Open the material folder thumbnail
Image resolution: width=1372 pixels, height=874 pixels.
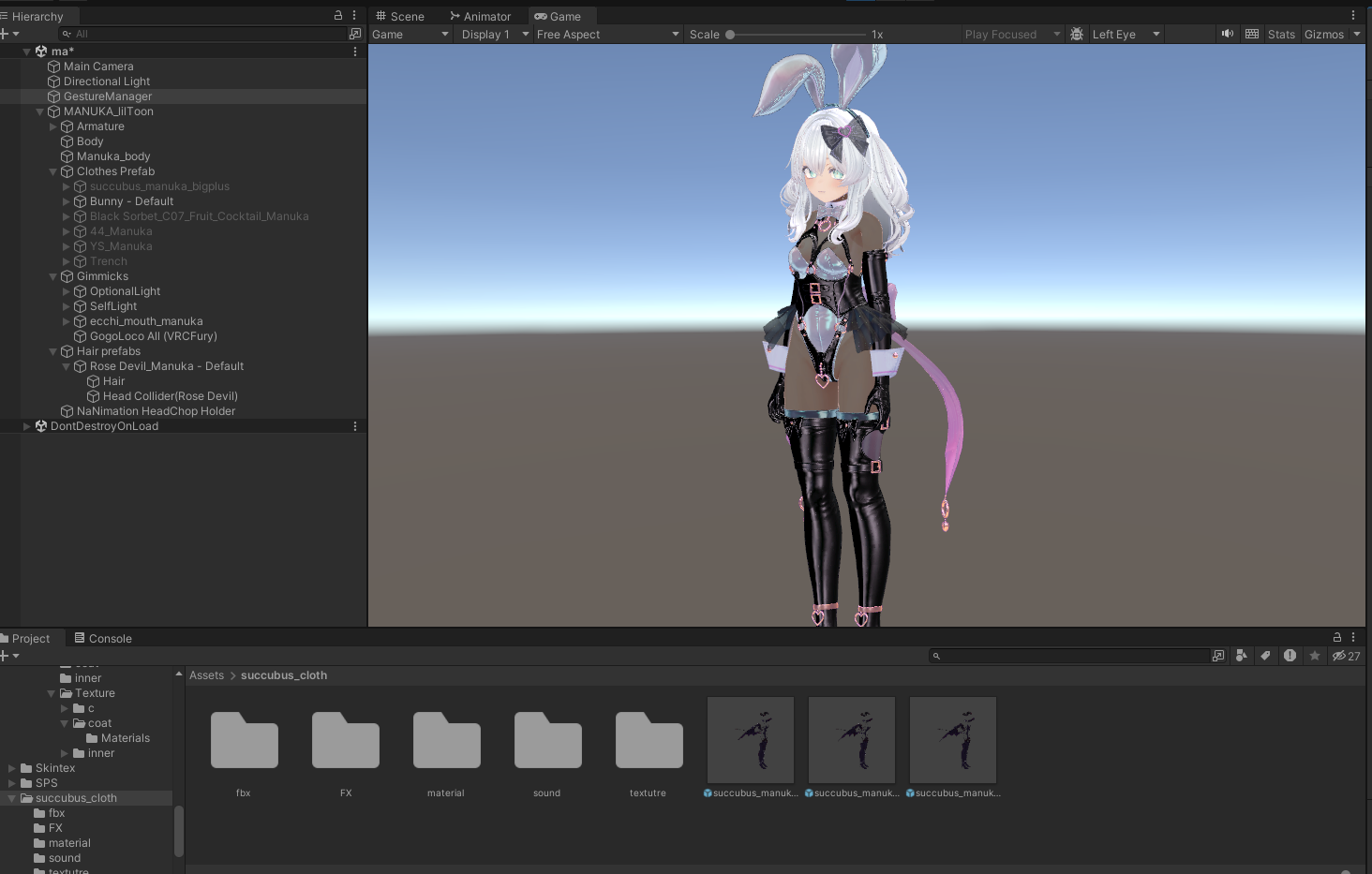pyautogui.click(x=446, y=740)
